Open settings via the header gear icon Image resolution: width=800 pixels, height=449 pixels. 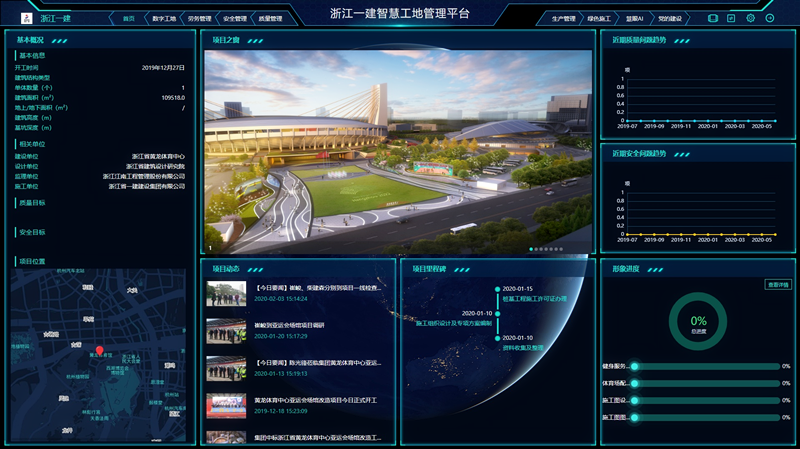pos(751,18)
